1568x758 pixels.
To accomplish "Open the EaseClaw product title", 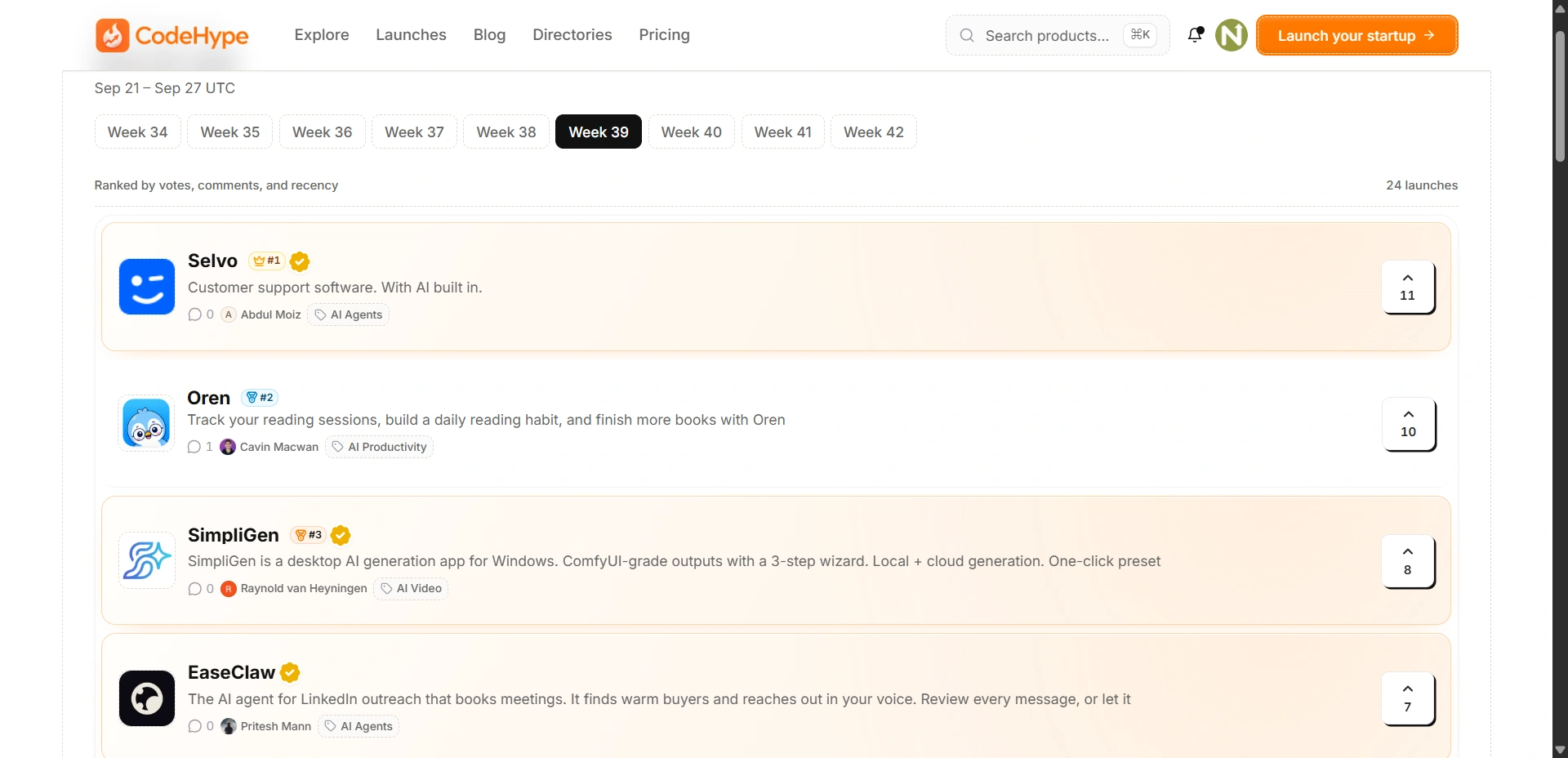I will click(231, 672).
